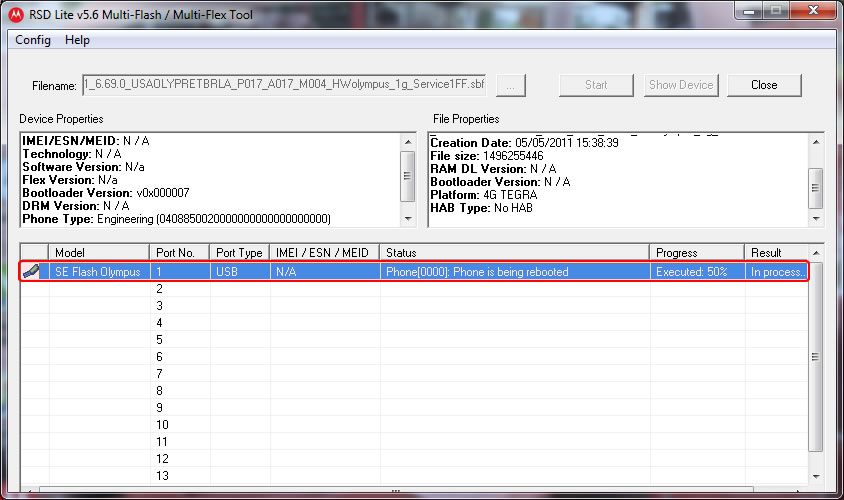Click the Creation Date line in File Properties
The width and height of the screenshot is (844, 500).
click(x=524, y=143)
